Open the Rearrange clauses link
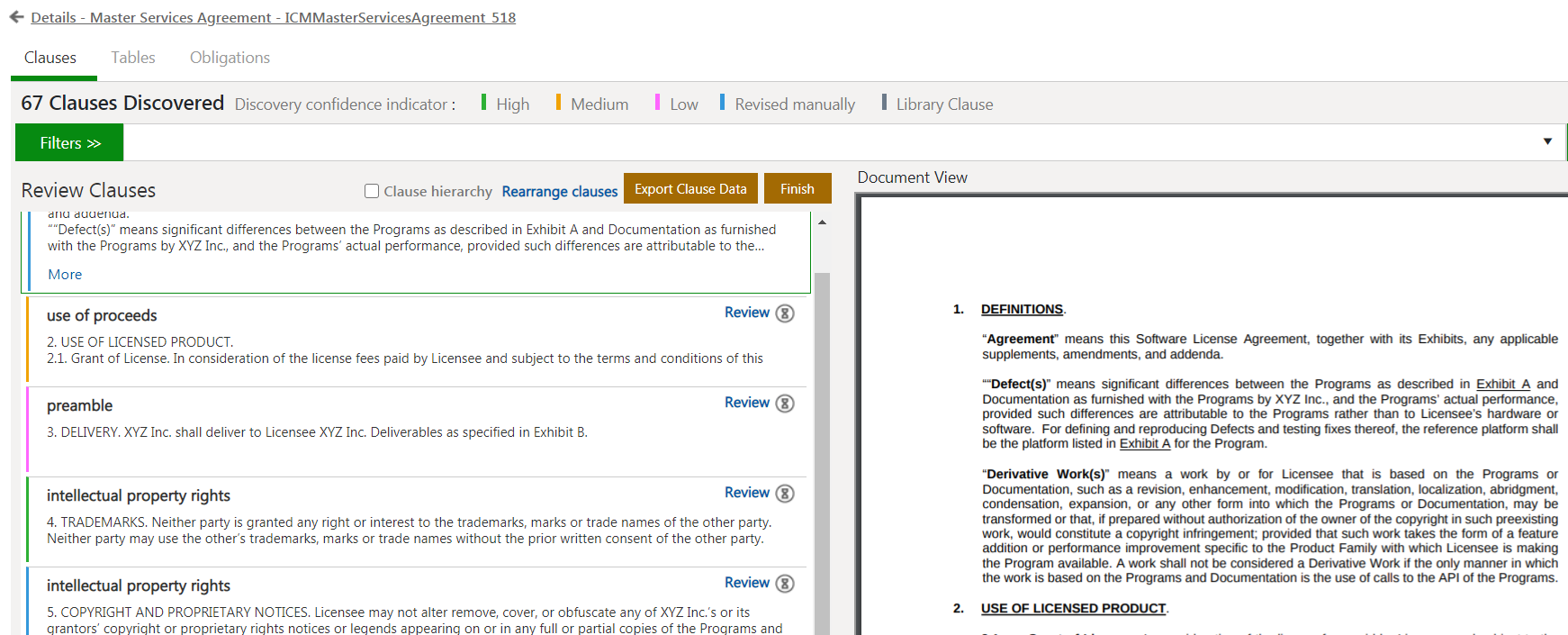This screenshot has width=1568, height=635. [559, 191]
